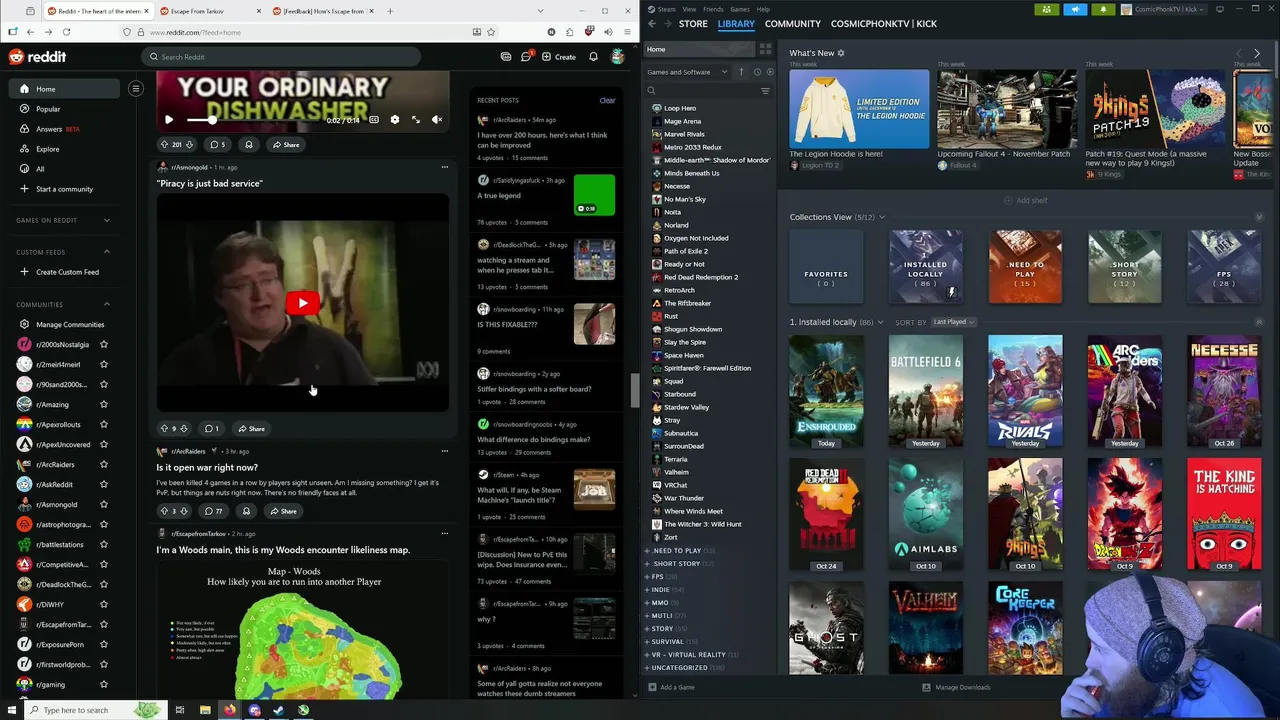Favorite r/battlestations community star
This screenshot has height=720, width=1280.
tap(104, 544)
